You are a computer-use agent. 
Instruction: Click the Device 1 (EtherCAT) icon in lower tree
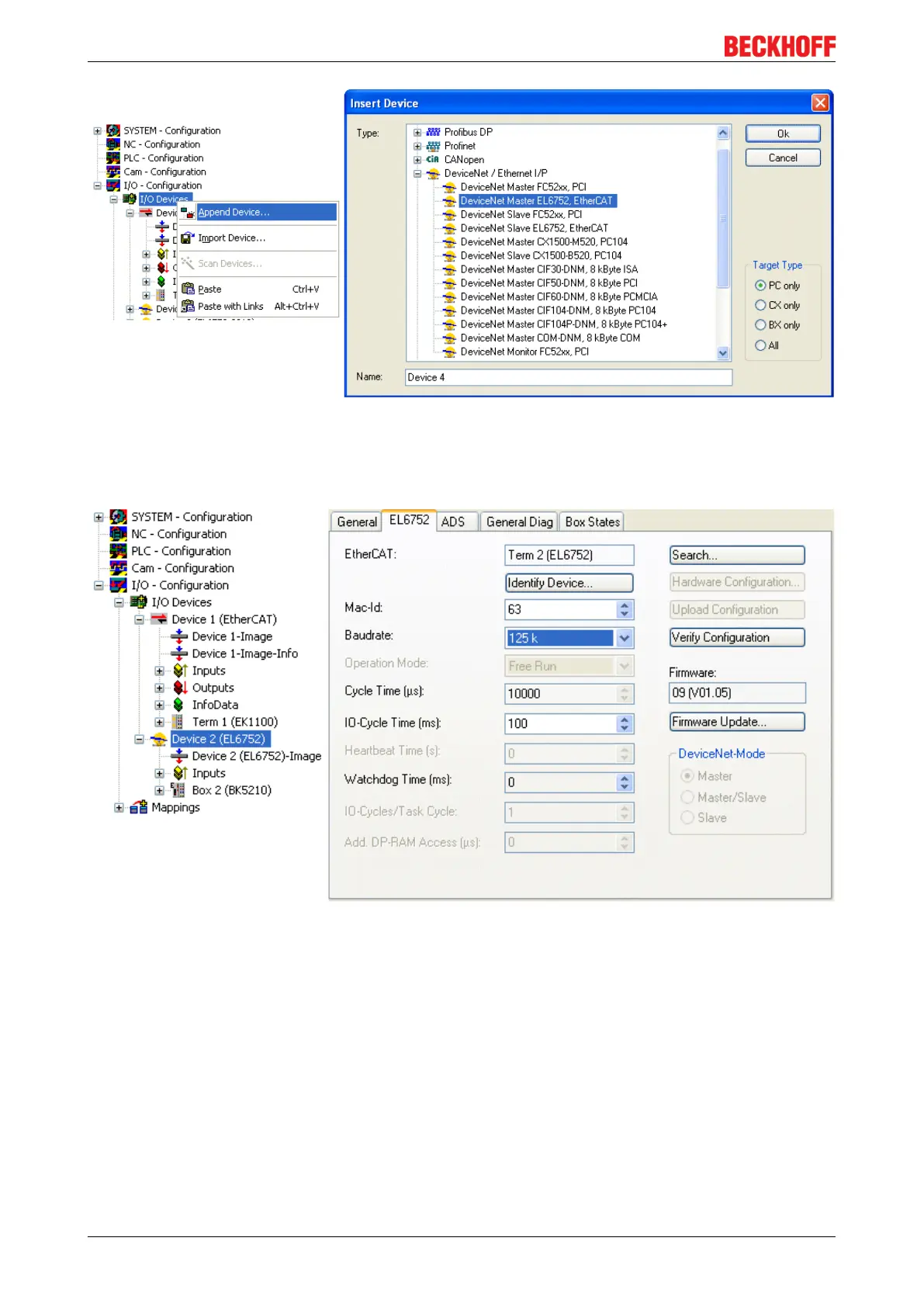(x=159, y=619)
